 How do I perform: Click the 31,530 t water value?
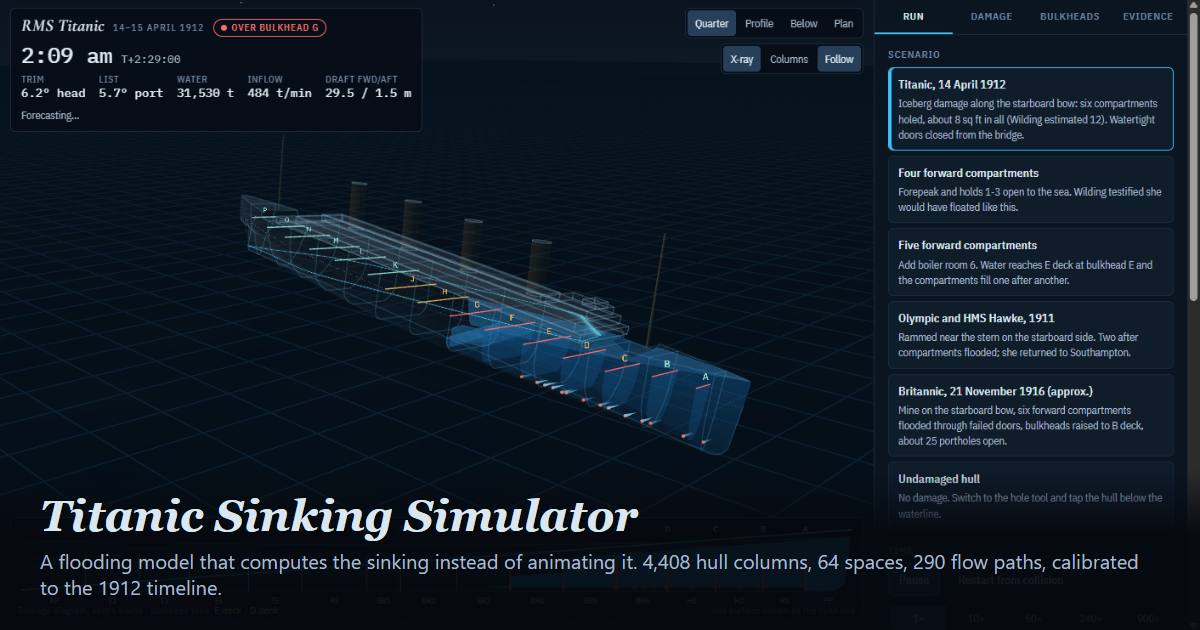pyautogui.click(x=205, y=93)
